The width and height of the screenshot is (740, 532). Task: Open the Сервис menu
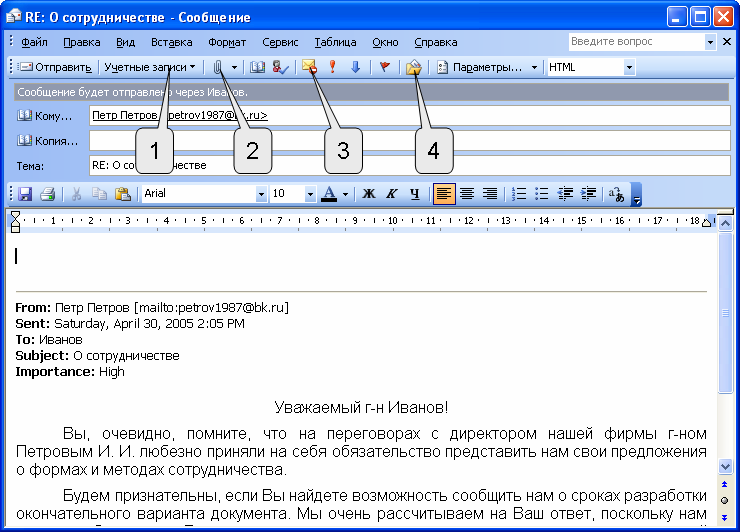pyautogui.click(x=280, y=42)
